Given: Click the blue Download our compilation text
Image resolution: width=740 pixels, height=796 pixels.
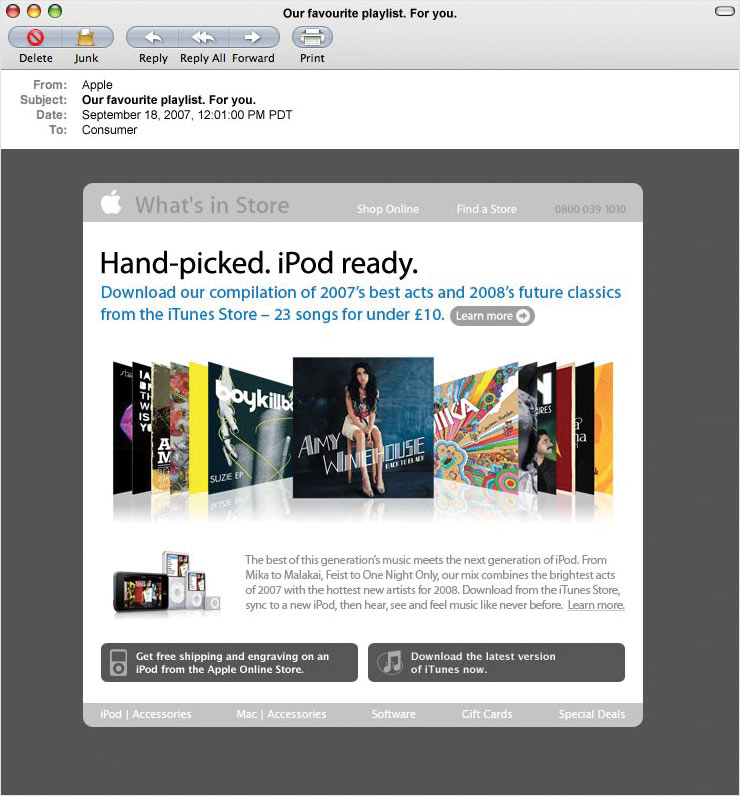Looking at the screenshot, I should click(360, 304).
